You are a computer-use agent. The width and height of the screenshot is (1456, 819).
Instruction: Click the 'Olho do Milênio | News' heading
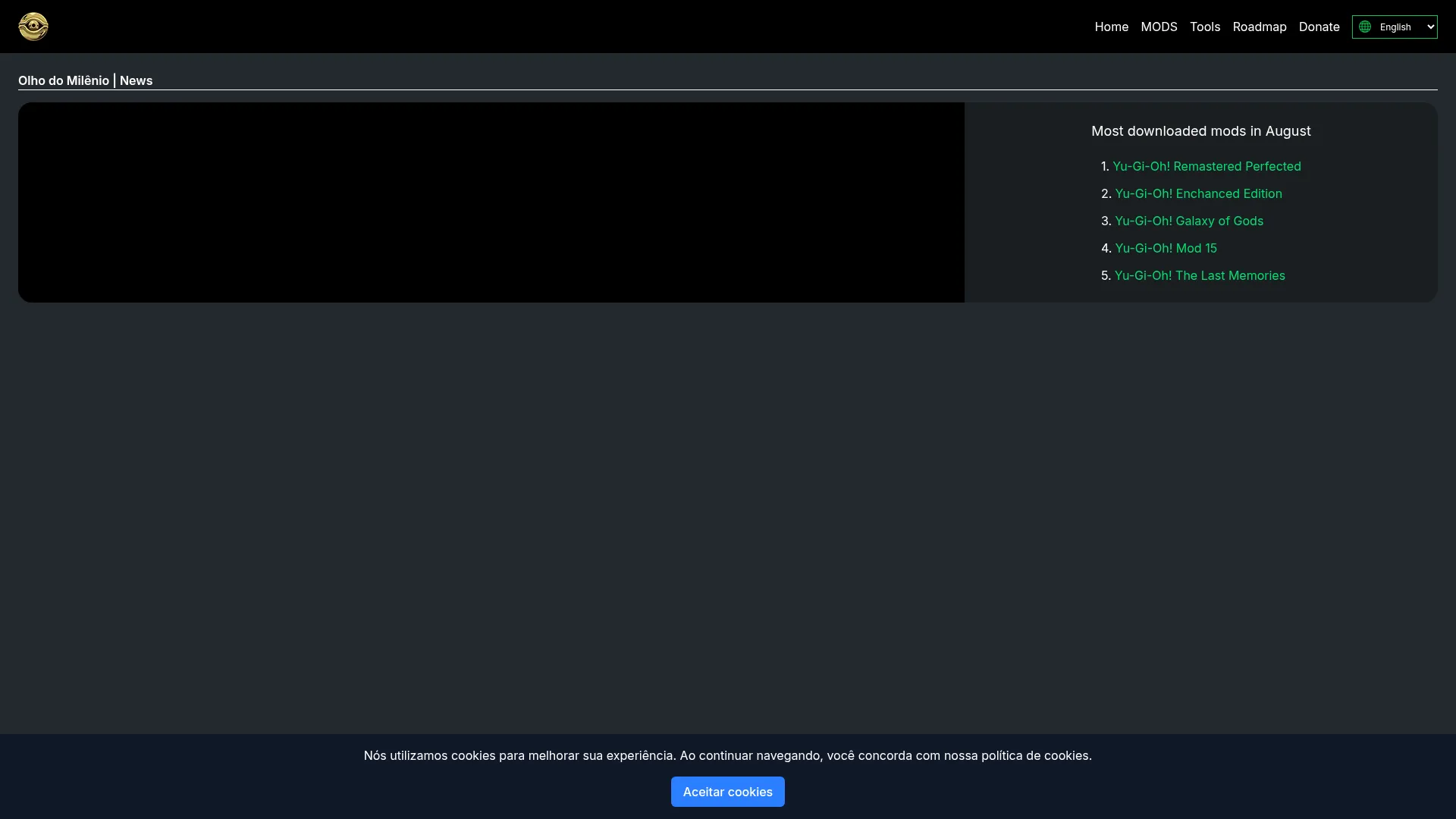click(x=85, y=80)
